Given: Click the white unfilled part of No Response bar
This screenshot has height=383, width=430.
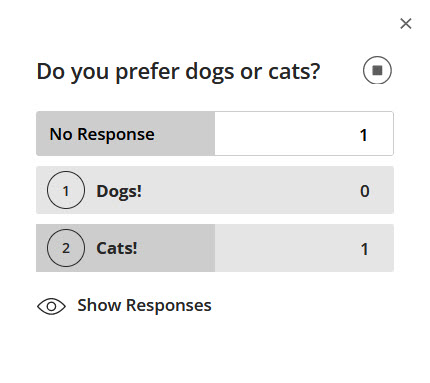Looking at the screenshot, I should (x=287, y=133).
